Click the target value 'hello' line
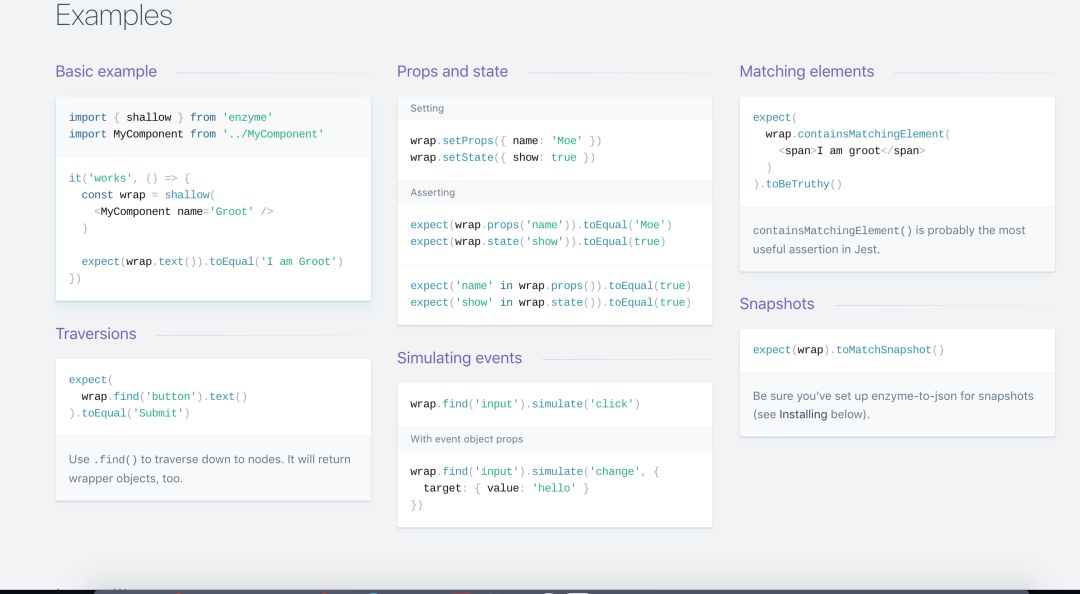Screen dimensions: 1080x594 coord(506,488)
